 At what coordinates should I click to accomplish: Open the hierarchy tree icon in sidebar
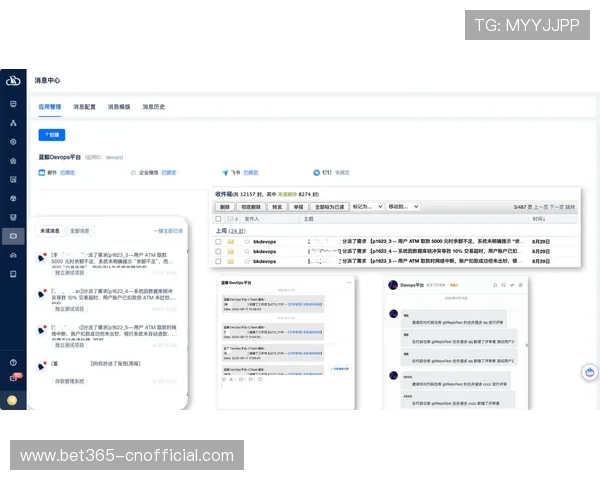[x=13, y=123]
